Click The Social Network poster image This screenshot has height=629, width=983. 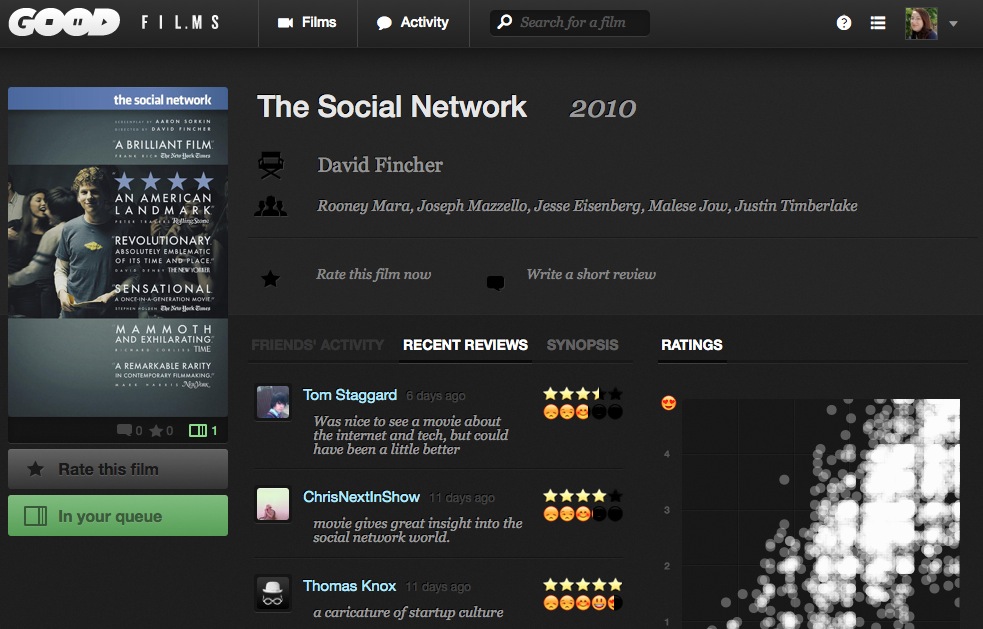pyautogui.click(x=118, y=251)
